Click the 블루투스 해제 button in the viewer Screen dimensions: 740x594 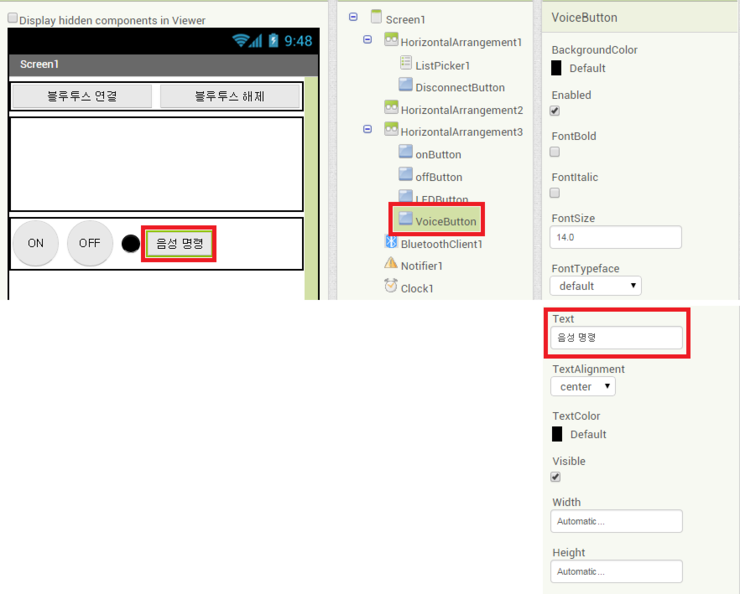point(230,96)
